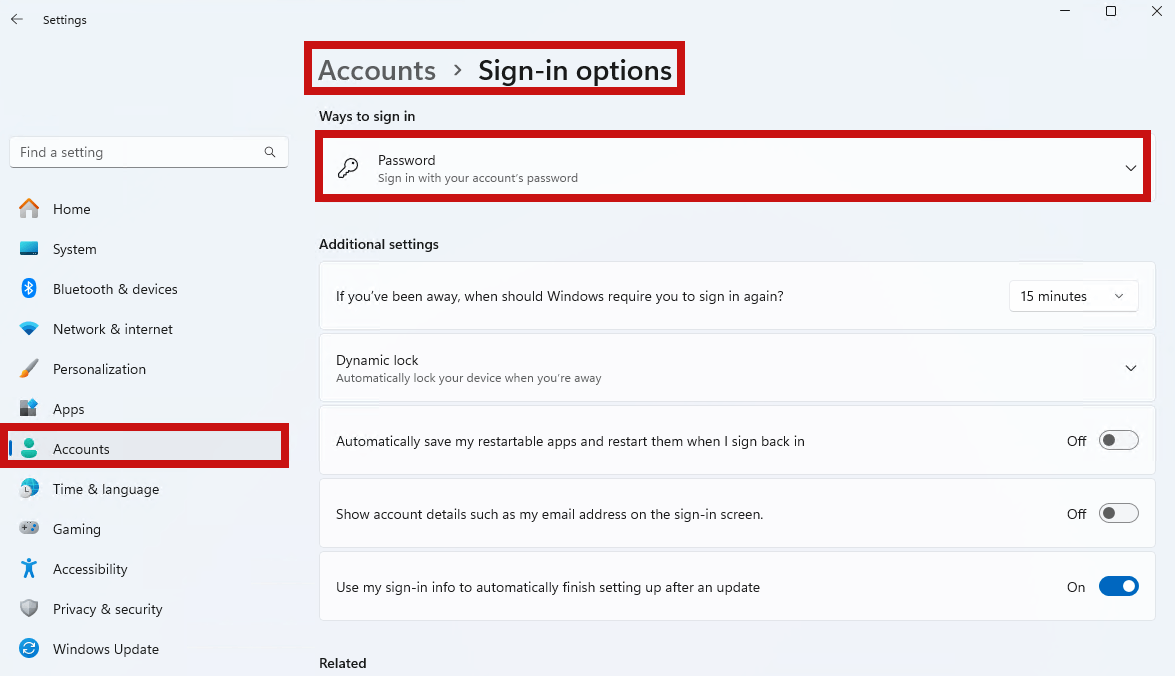Open the sign-in timeout dropdown
The image size is (1175, 676).
click(x=1073, y=296)
